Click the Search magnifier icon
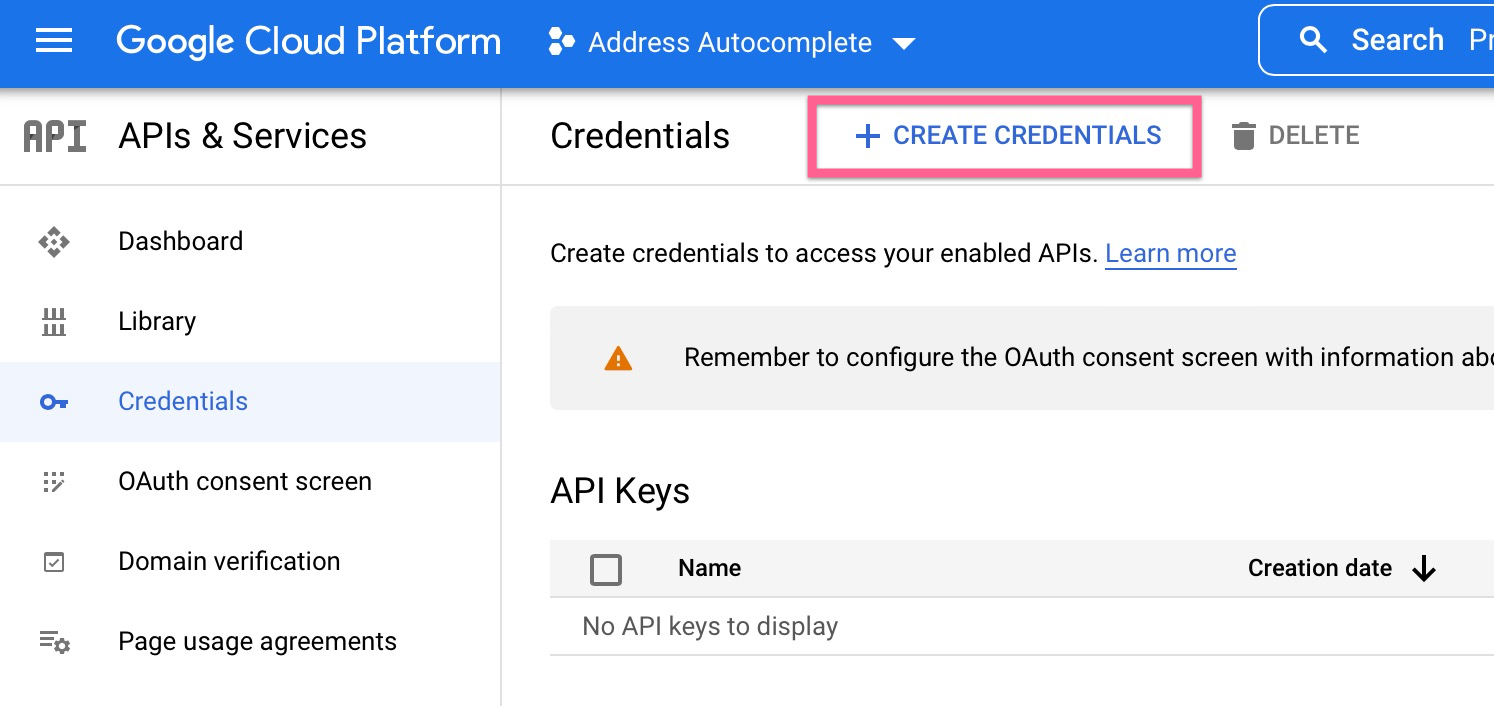 tap(1313, 40)
